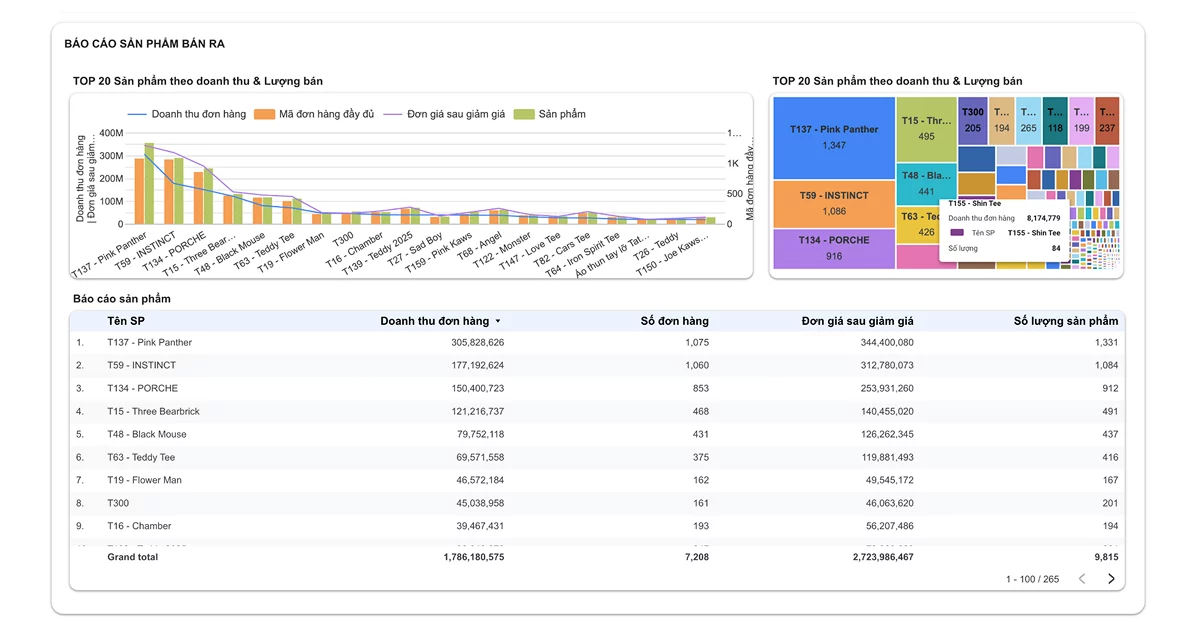The height and width of the screenshot is (640, 1200).
Task: Click the Đơn giá sau giảm giá column header
Action: coord(857,321)
